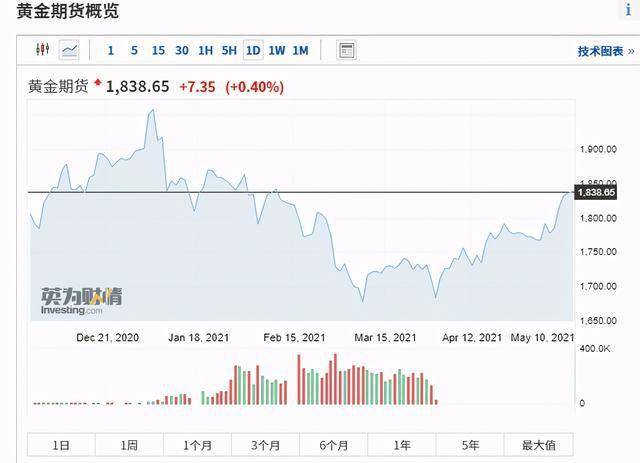
Task: Choose the 15 minute interval
Action: coord(158,51)
